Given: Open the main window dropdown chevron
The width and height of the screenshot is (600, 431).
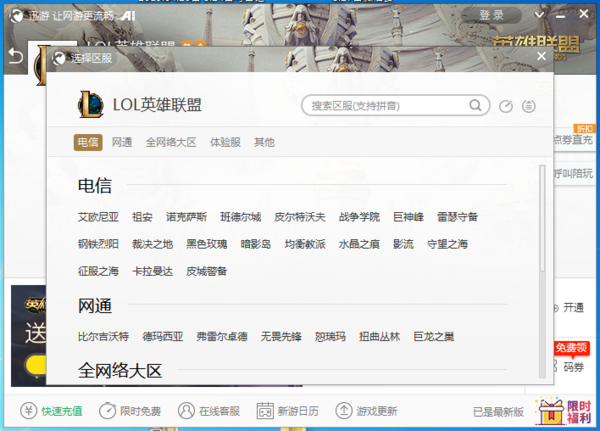Looking at the screenshot, I should 539,15.
